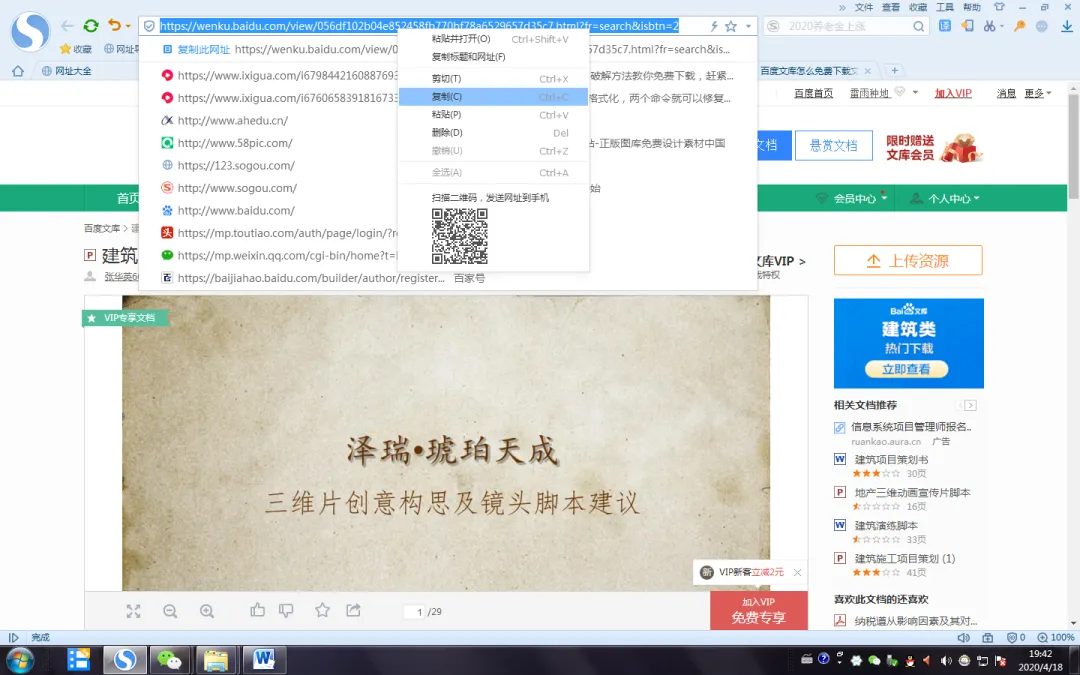Open Word from the taskbar
This screenshot has width=1080, height=675.
coord(264,660)
